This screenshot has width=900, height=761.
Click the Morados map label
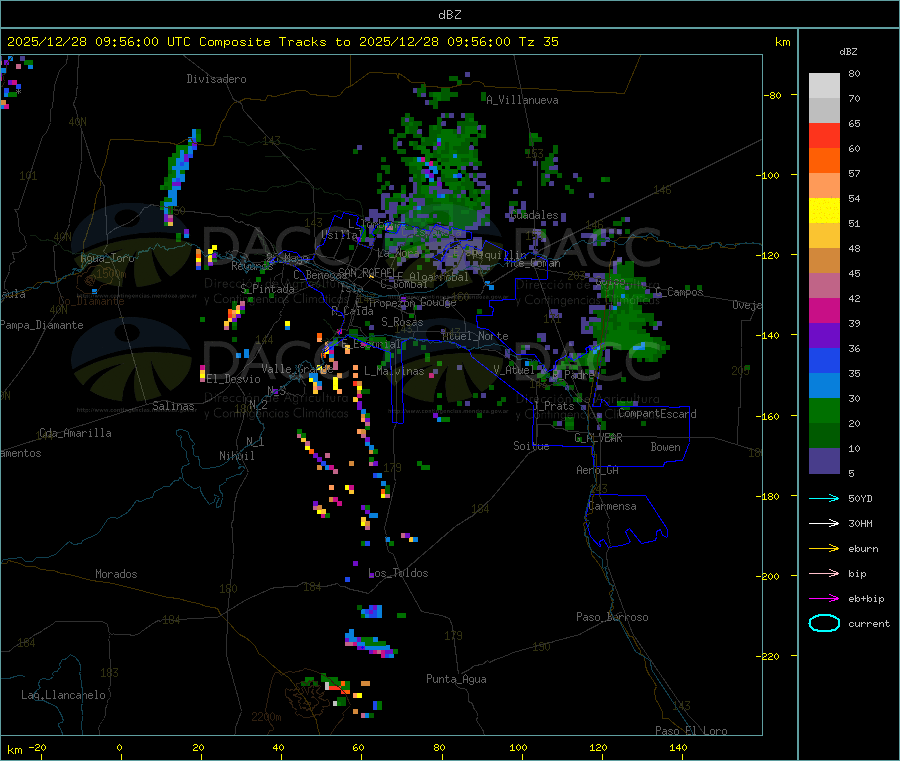click(x=117, y=574)
